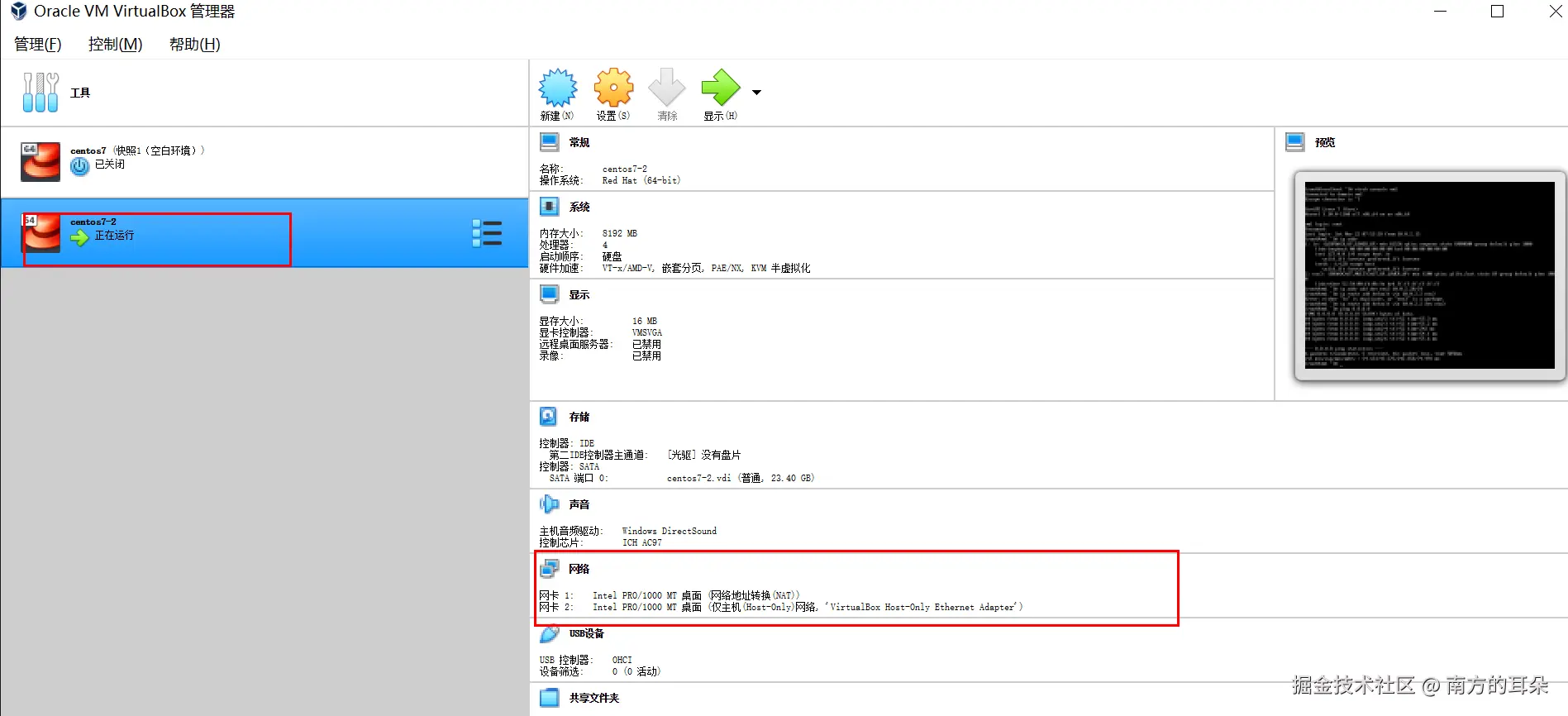Click the VM name centos7-2 in General

625,169
